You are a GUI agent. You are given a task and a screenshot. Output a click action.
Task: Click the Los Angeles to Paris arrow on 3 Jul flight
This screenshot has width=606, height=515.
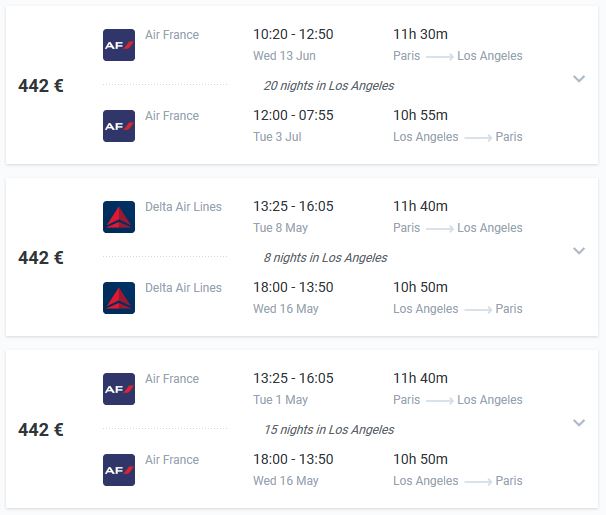477,138
